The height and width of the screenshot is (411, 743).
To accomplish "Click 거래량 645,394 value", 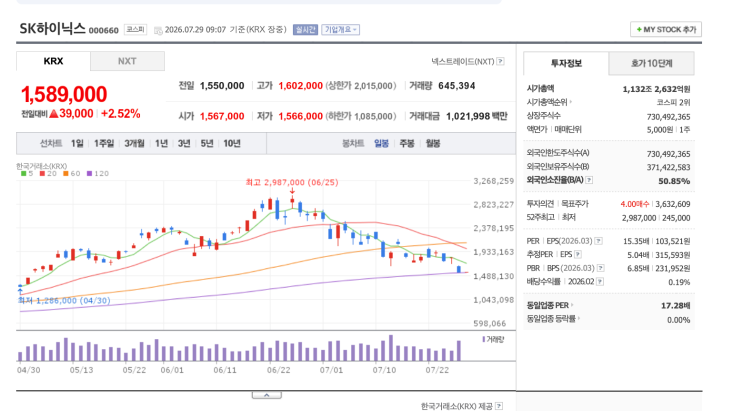I will (x=456, y=86).
